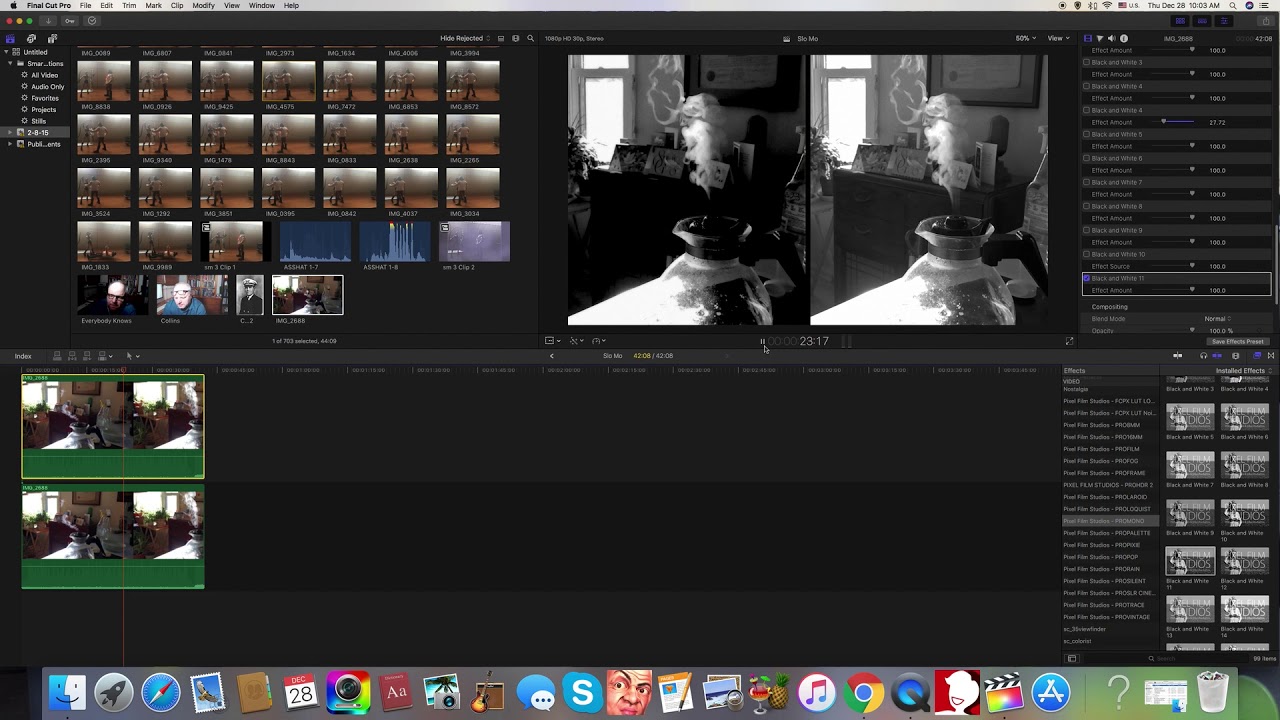Open the Modify menu
Screen dimensions: 1280x720
point(203,6)
